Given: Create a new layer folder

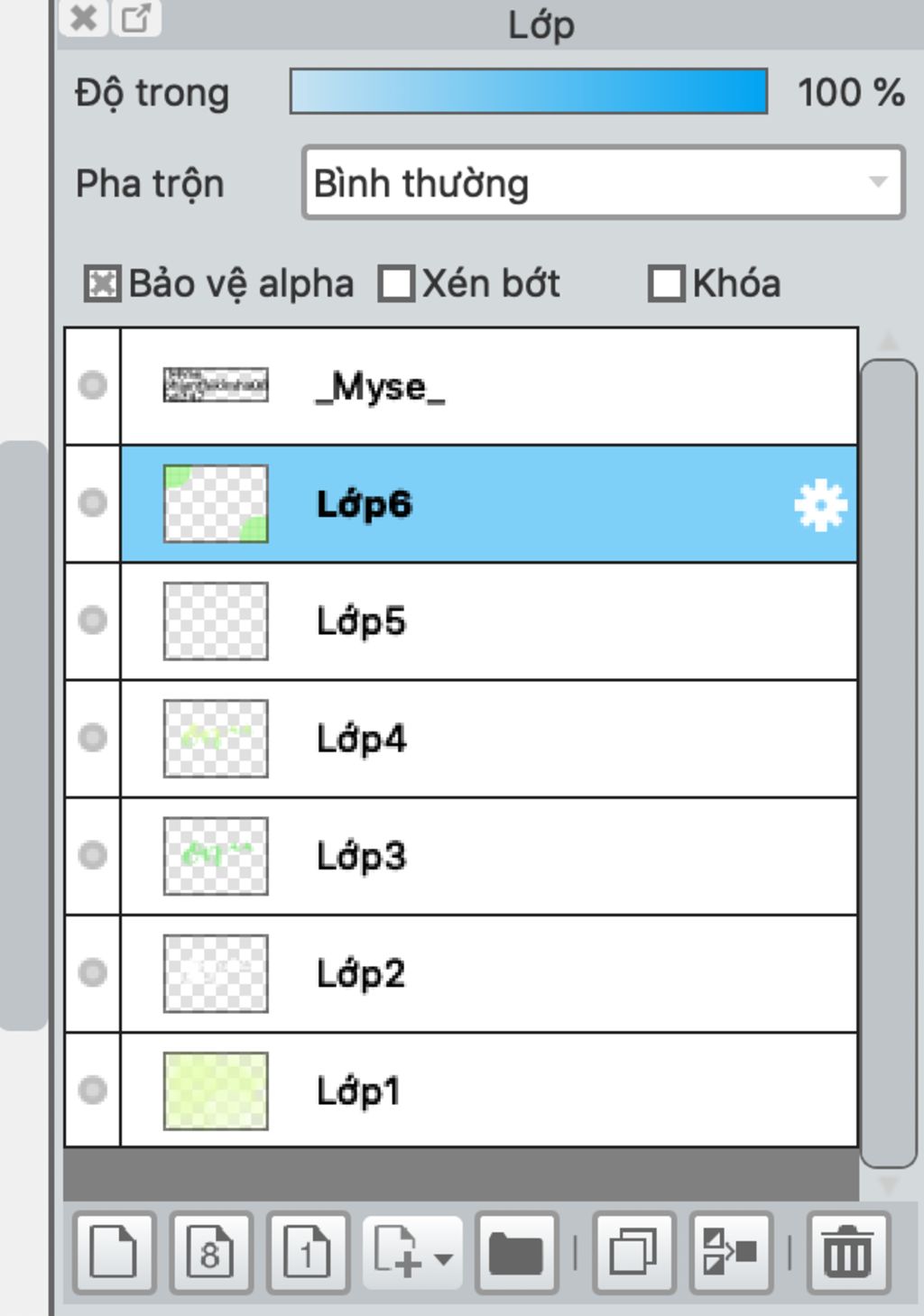Looking at the screenshot, I should point(516,1253).
